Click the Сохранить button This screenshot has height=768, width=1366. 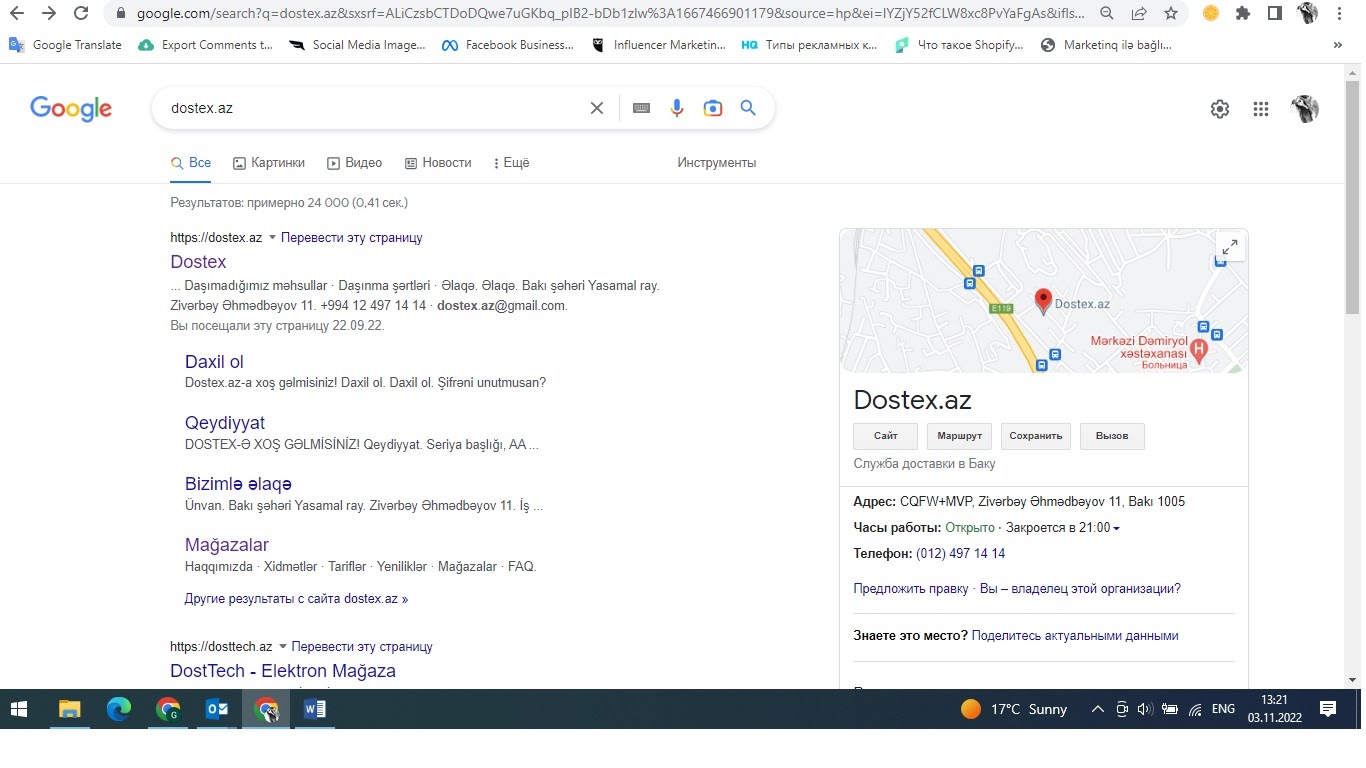point(1036,436)
